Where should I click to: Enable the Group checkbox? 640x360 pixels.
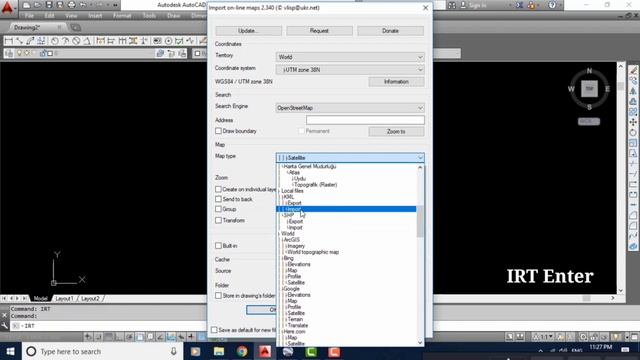pyautogui.click(x=218, y=209)
